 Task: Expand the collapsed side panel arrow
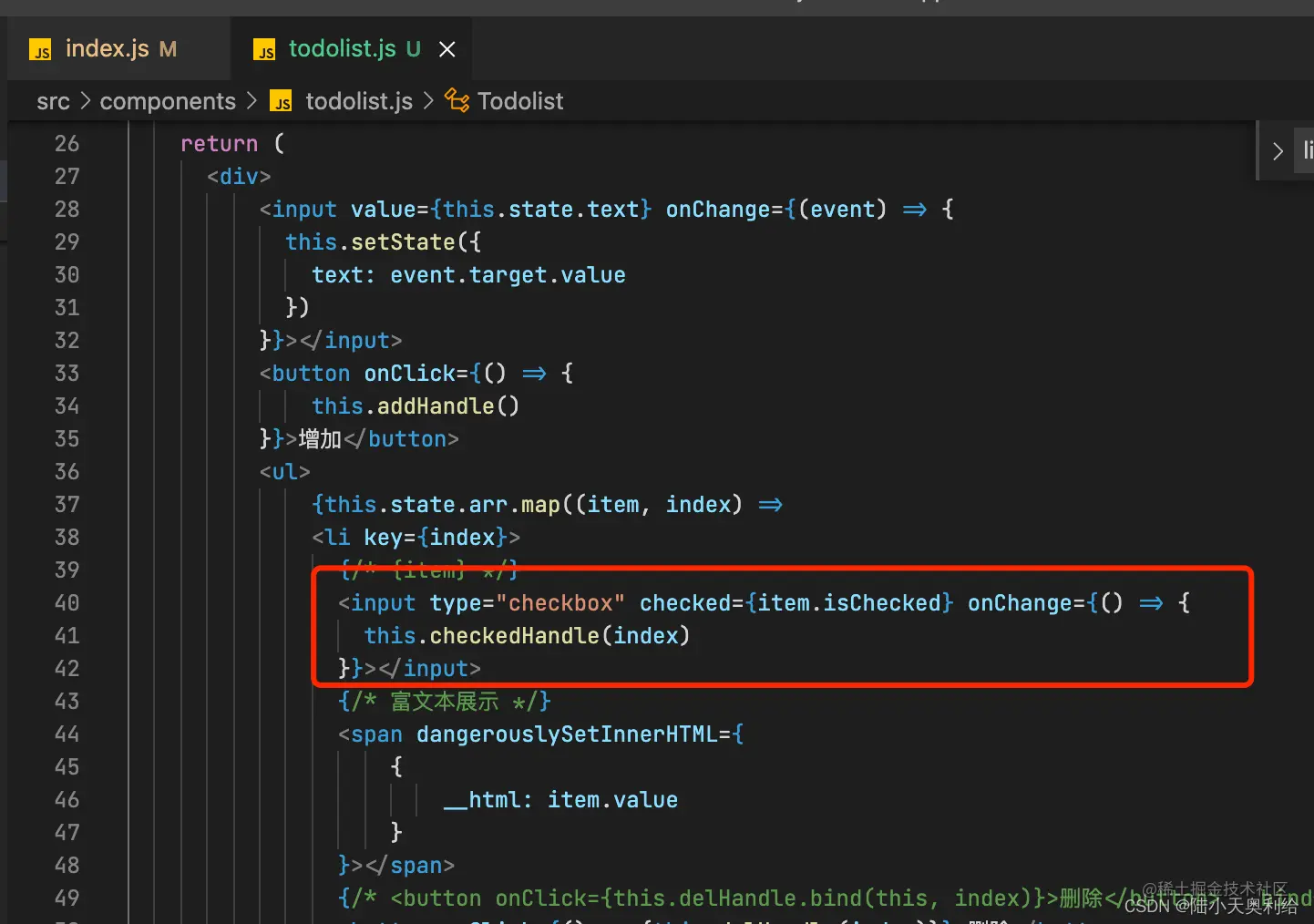tap(1278, 151)
